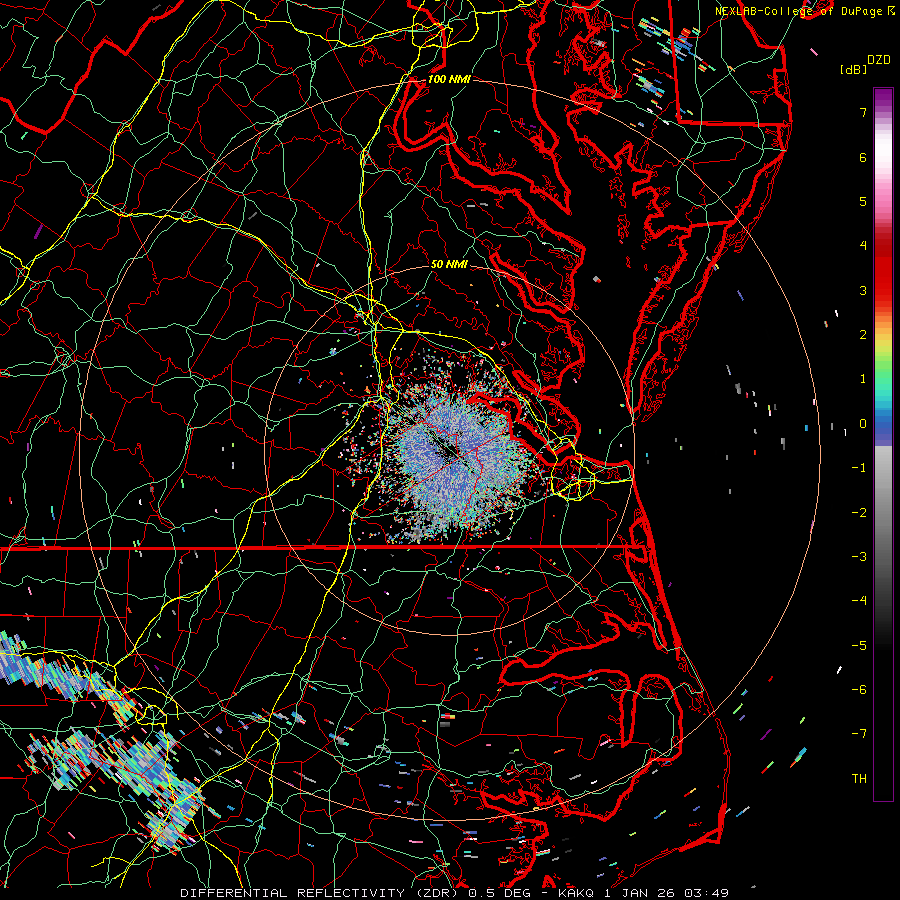Select the 2 dB scale label
Viewport: 900px width, 900px height.
(863, 335)
